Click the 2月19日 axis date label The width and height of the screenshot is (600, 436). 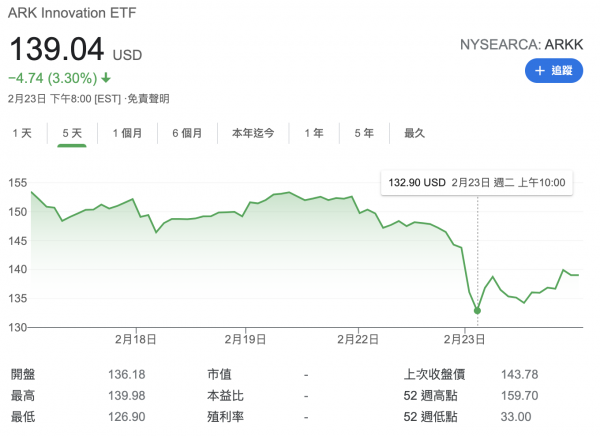click(245, 339)
